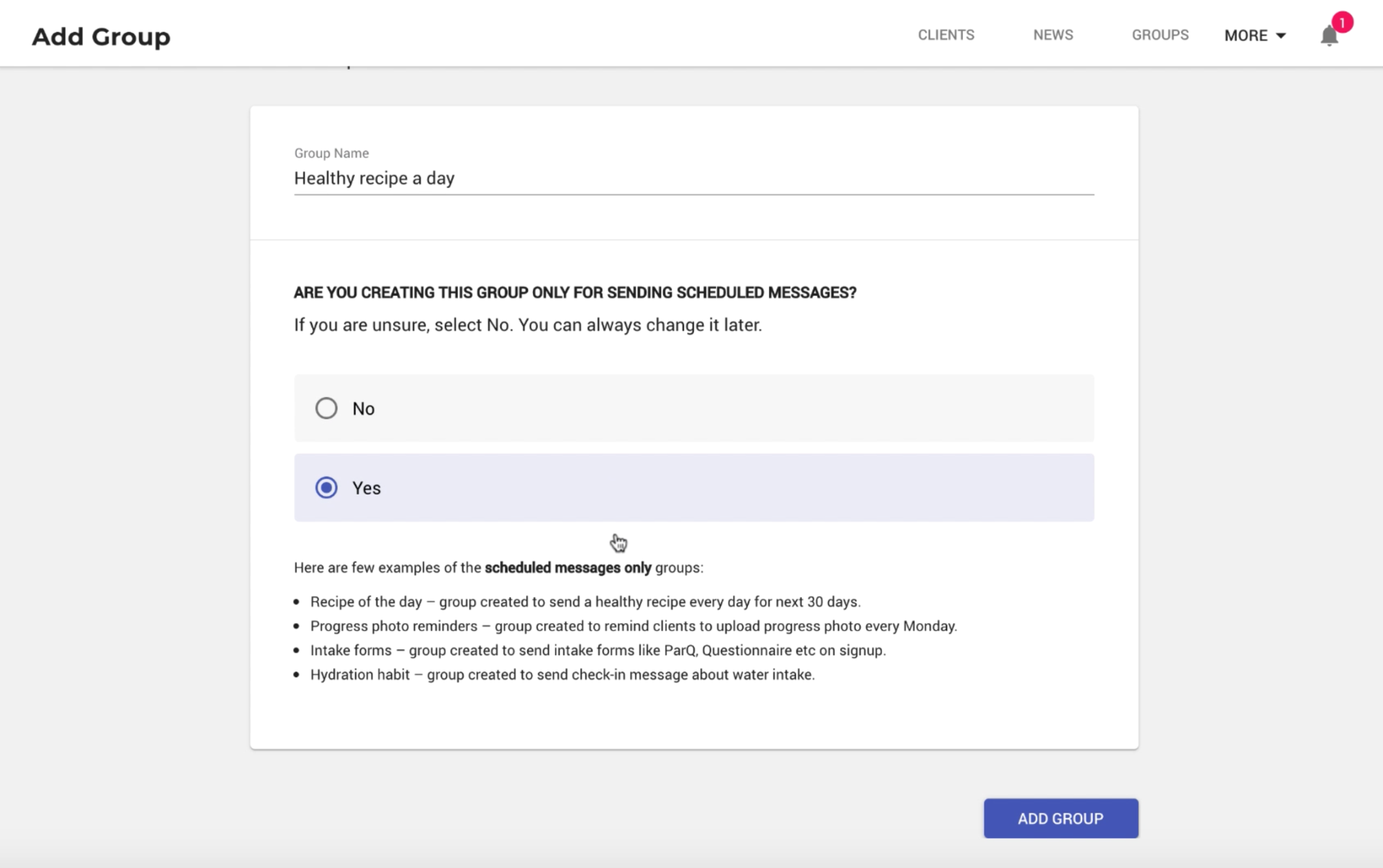Open the notifications bell icon
This screenshot has height=868, width=1383.
click(x=1328, y=37)
